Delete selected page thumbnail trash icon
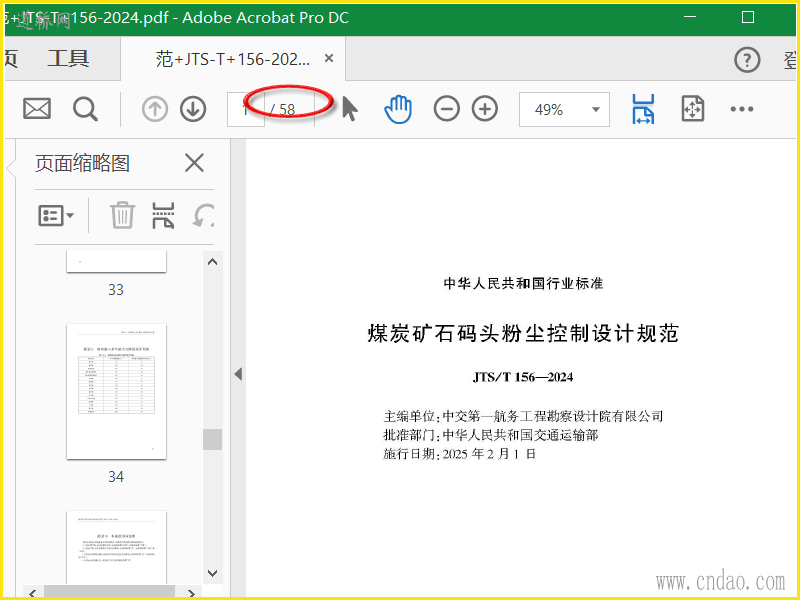This screenshot has width=800, height=600. [122, 215]
